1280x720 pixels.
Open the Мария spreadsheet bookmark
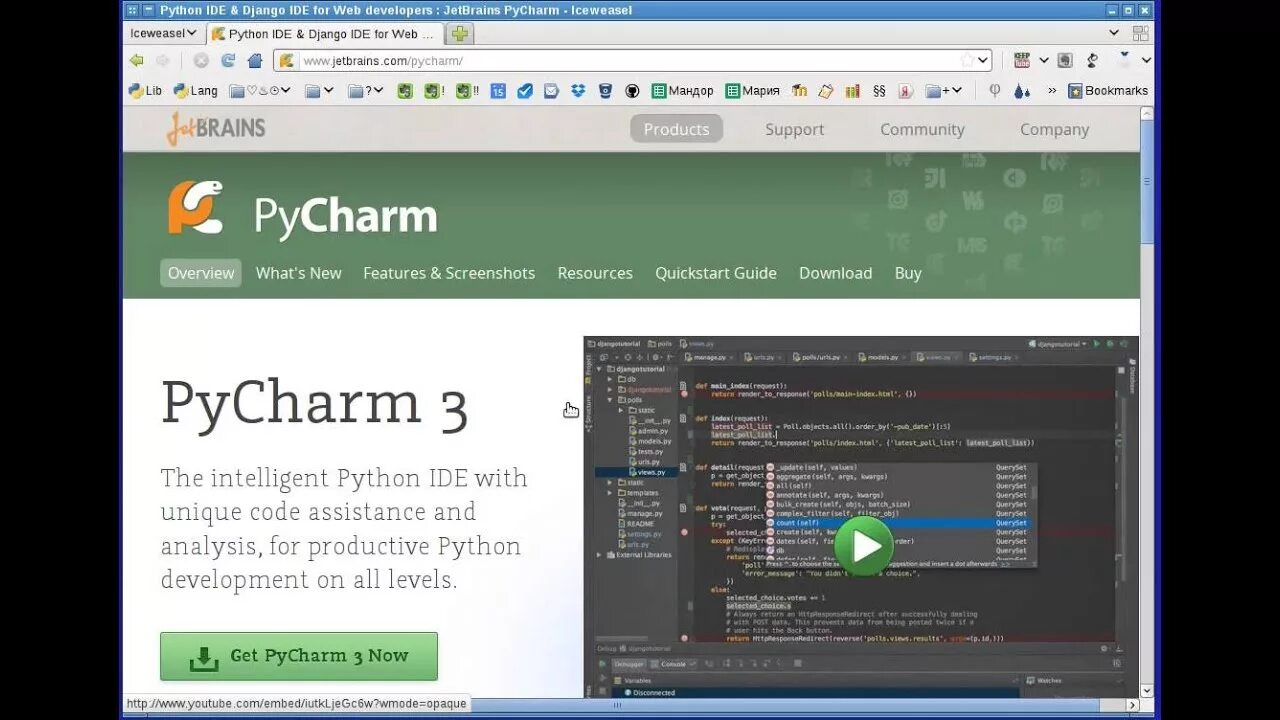pyautogui.click(x=753, y=90)
